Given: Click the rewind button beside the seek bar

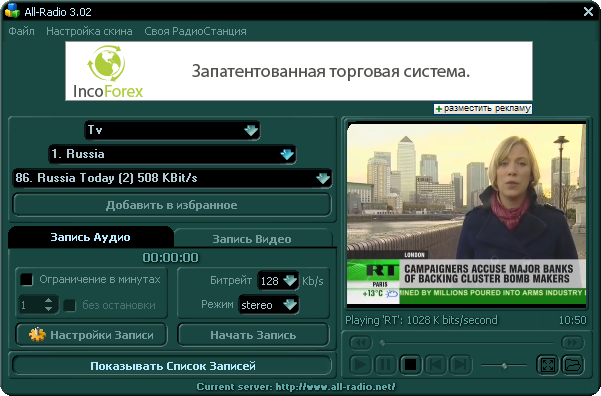Looking at the screenshot, I should tap(361, 342).
